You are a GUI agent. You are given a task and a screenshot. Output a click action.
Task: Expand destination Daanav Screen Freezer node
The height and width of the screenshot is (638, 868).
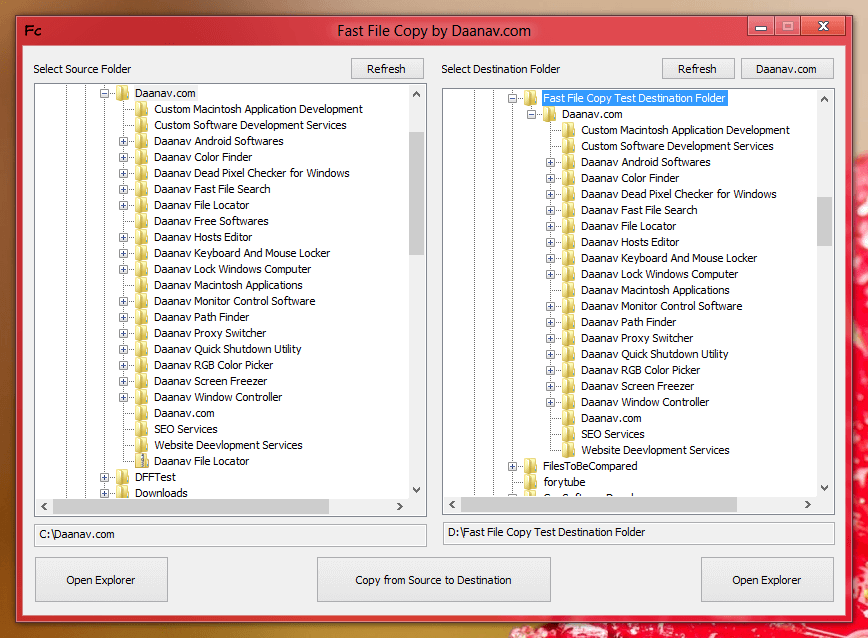[550, 387]
